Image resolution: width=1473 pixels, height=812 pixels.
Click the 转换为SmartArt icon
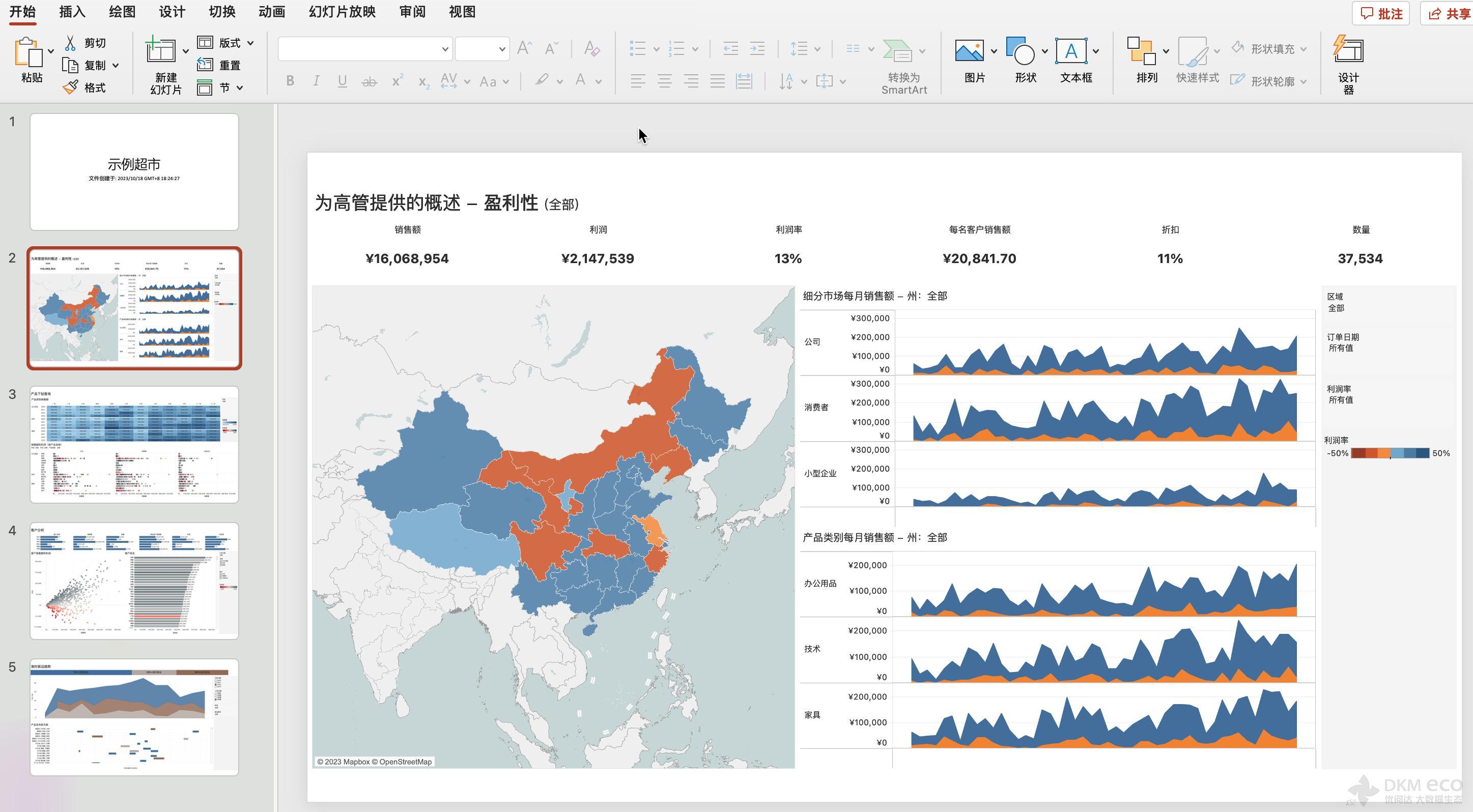pyautogui.click(x=903, y=63)
